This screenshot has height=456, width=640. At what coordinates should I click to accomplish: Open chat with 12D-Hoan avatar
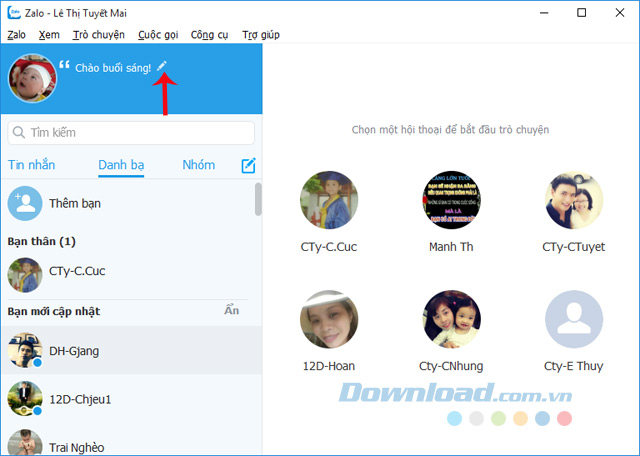pyautogui.click(x=329, y=319)
